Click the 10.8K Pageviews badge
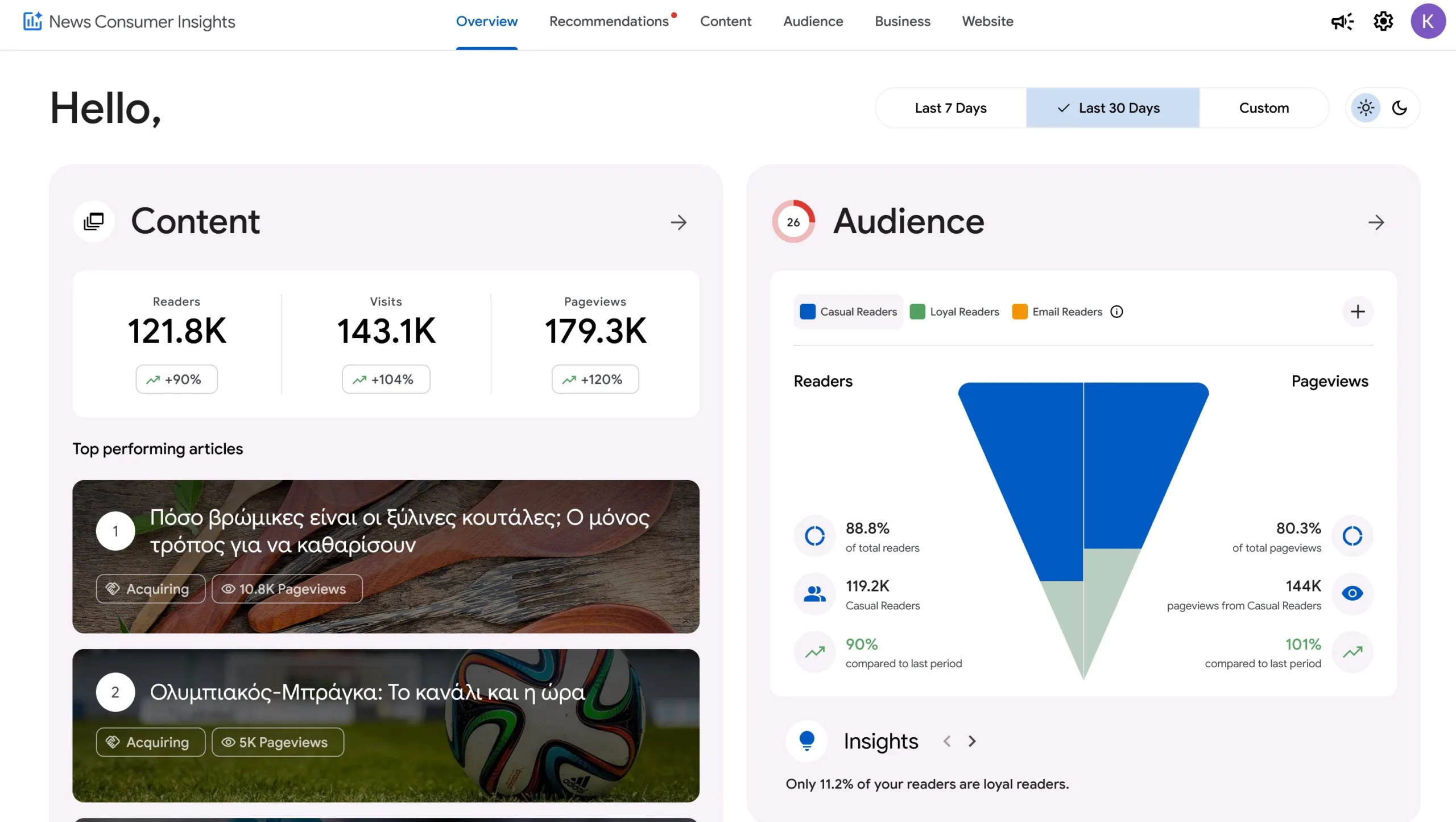 [x=287, y=589]
